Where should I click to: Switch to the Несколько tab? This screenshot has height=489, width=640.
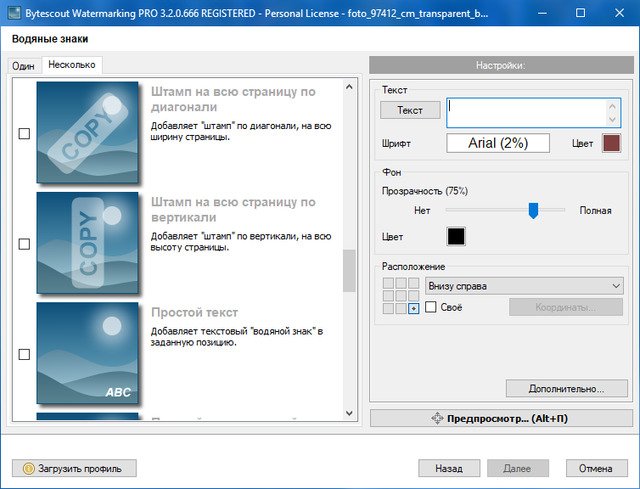click(72, 66)
